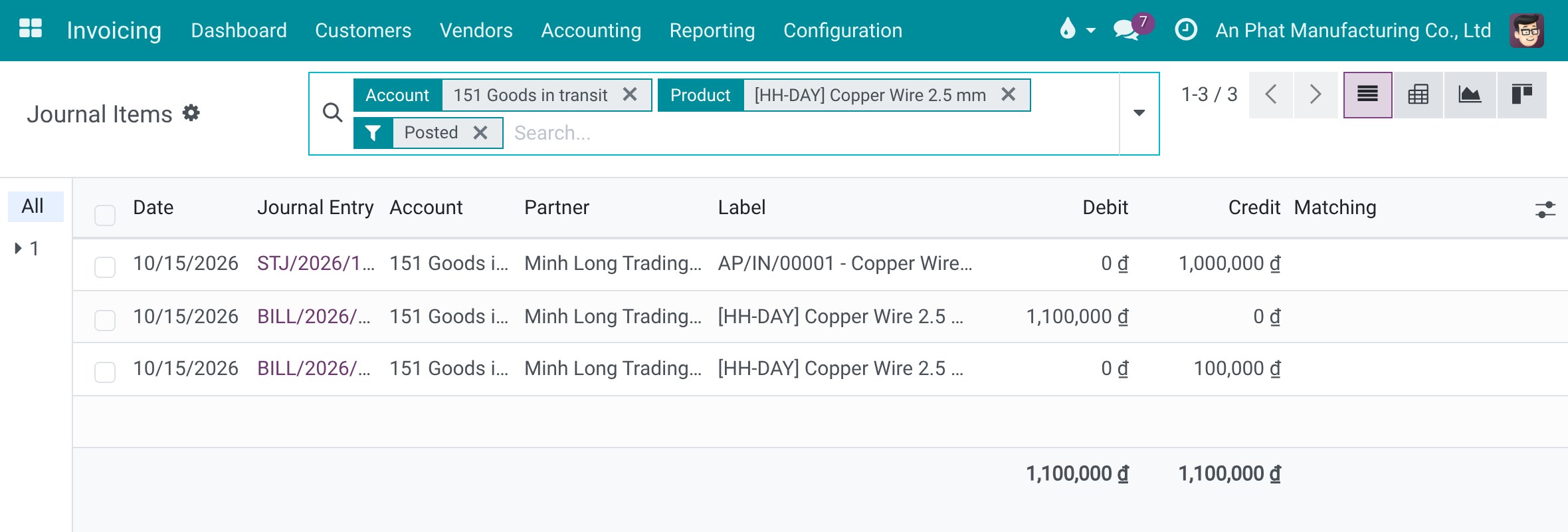Open the BILL/2026 entry with 100,000 credit
Image resolution: width=1568 pixels, height=532 pixels.
coord(314,368)
